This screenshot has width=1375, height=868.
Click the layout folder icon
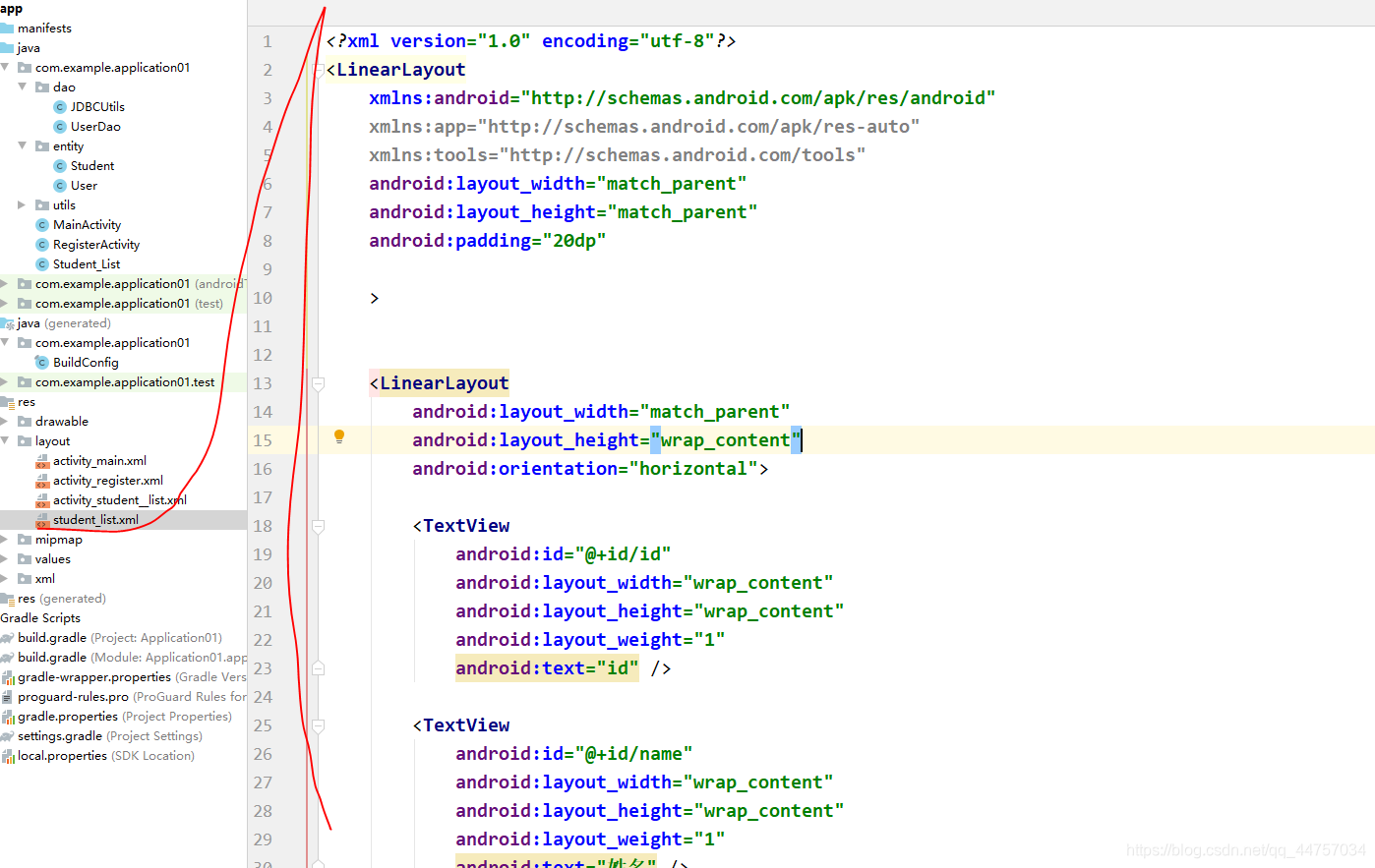click(x=25, y=441)
